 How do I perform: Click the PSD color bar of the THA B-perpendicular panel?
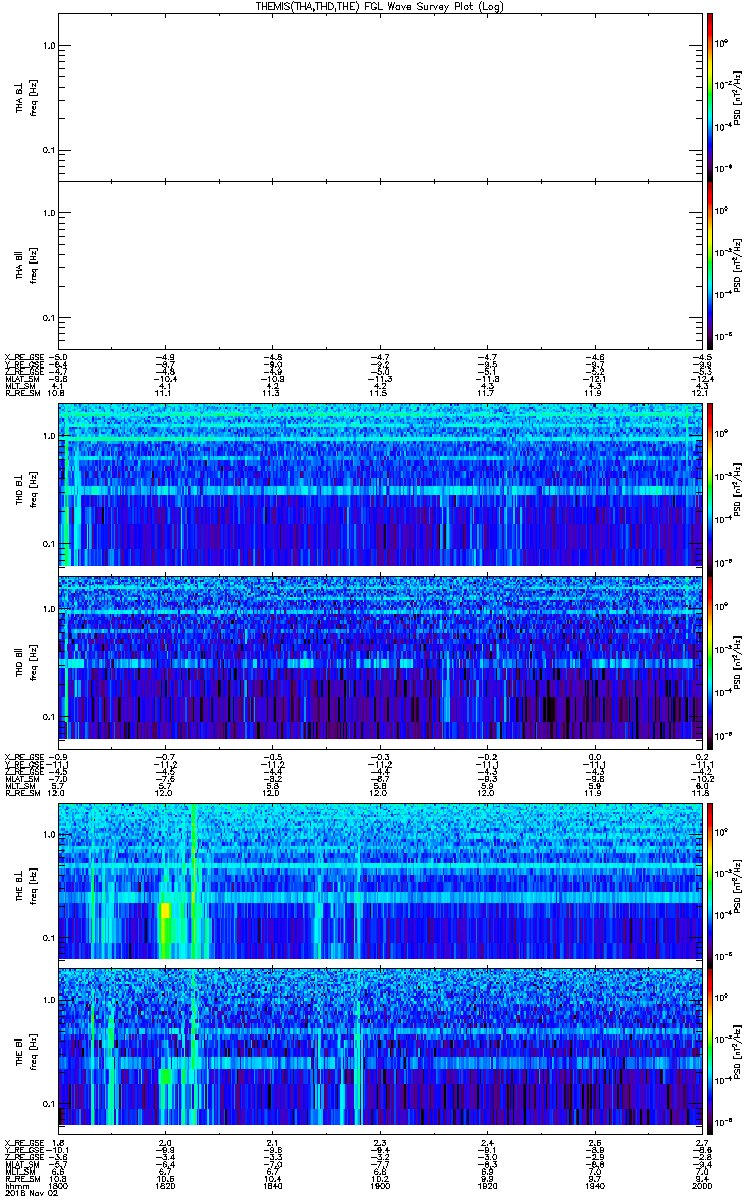(709, 95)
